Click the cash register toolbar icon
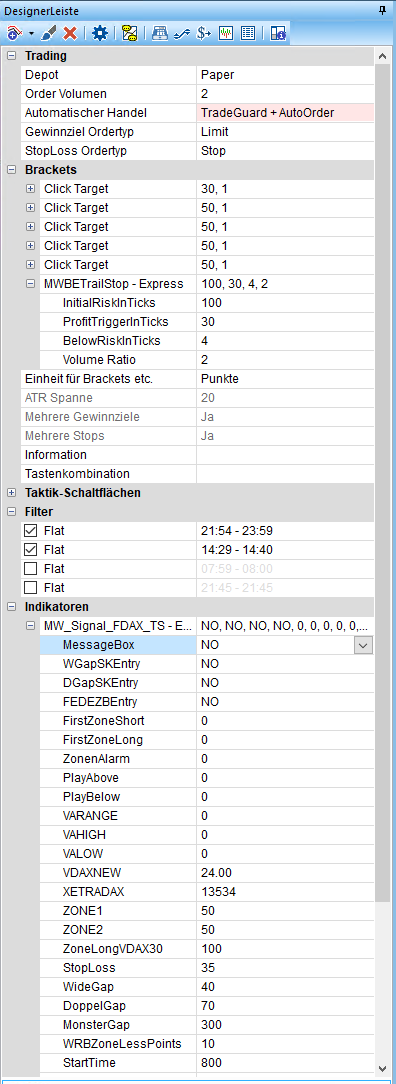 160,32
